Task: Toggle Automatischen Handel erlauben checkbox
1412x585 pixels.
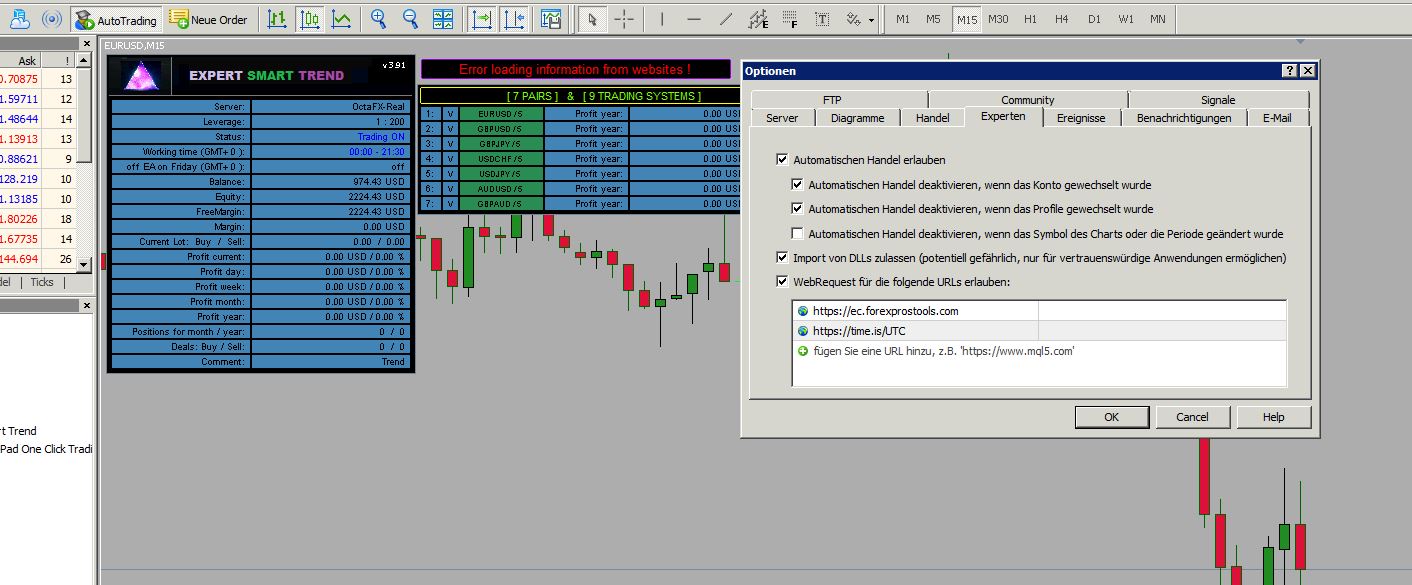Action: pos(782,160)
